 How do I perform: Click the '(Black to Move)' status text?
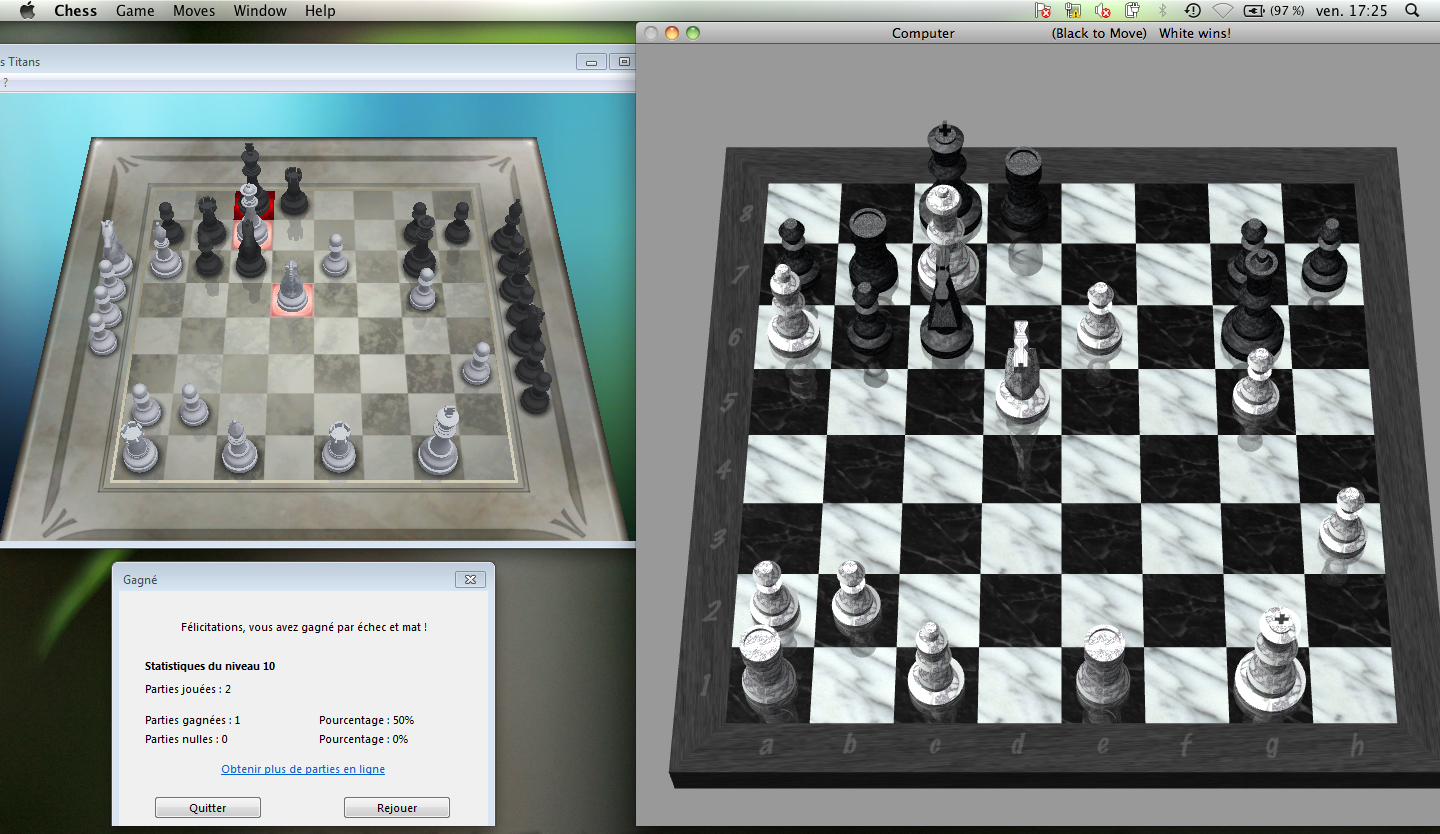pos(1099,33)
